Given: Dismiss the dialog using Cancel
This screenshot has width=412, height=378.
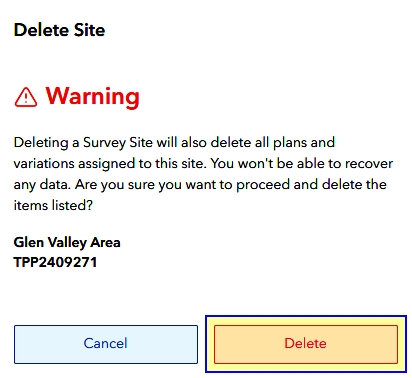Looking at the screenshot, I should (x=106, y=344).
